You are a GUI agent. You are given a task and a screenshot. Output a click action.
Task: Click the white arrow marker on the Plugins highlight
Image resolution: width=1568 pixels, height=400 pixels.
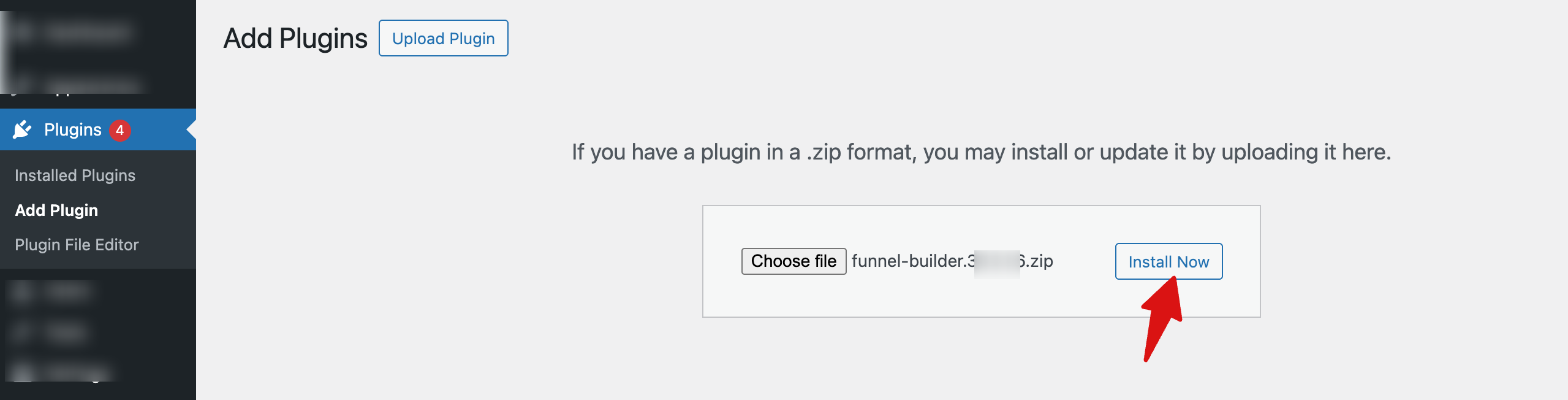pyautogui.click(x=192, y=129)
